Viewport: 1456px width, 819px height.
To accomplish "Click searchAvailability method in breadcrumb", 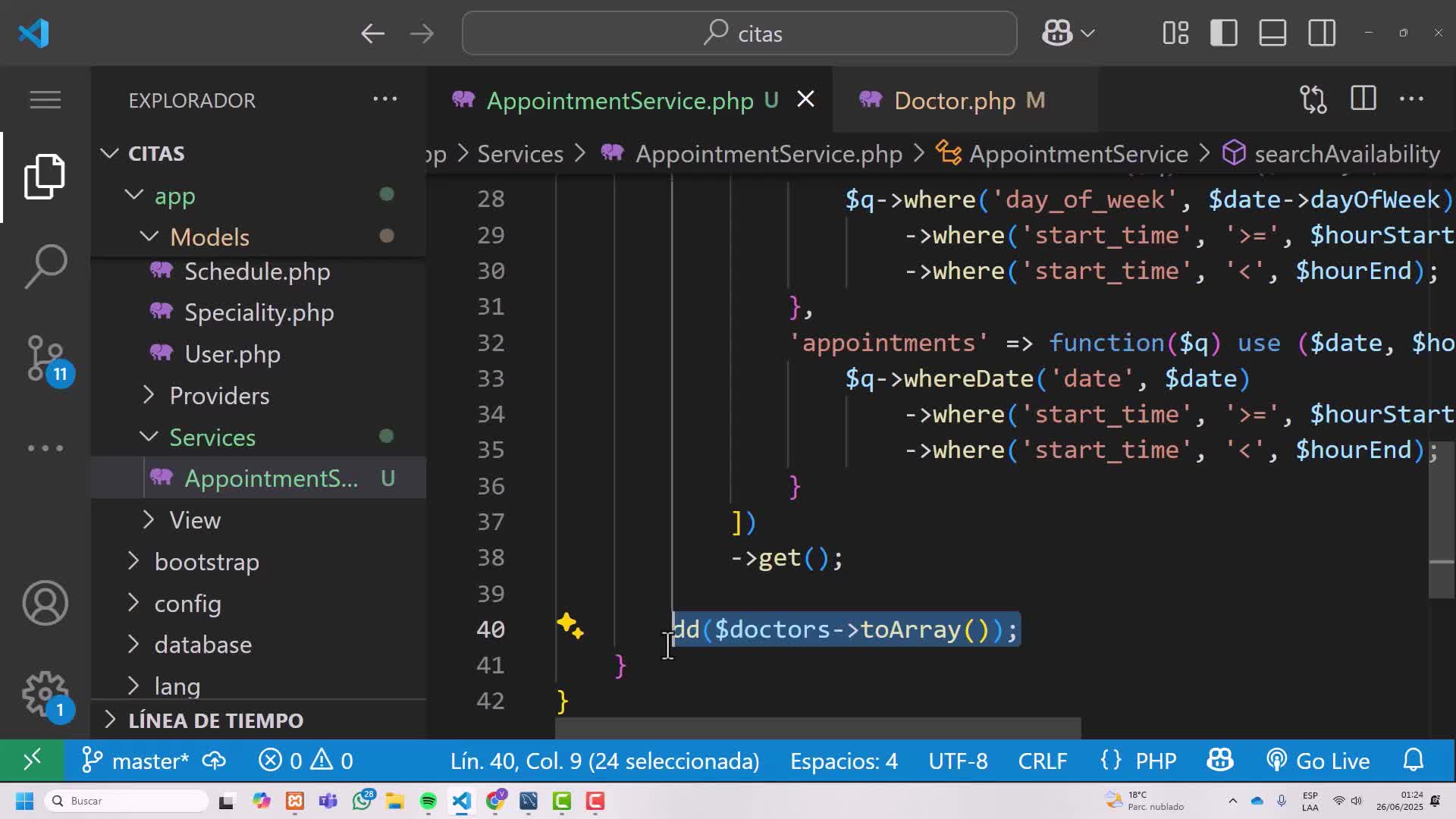I will click(x=1347, y=154).
